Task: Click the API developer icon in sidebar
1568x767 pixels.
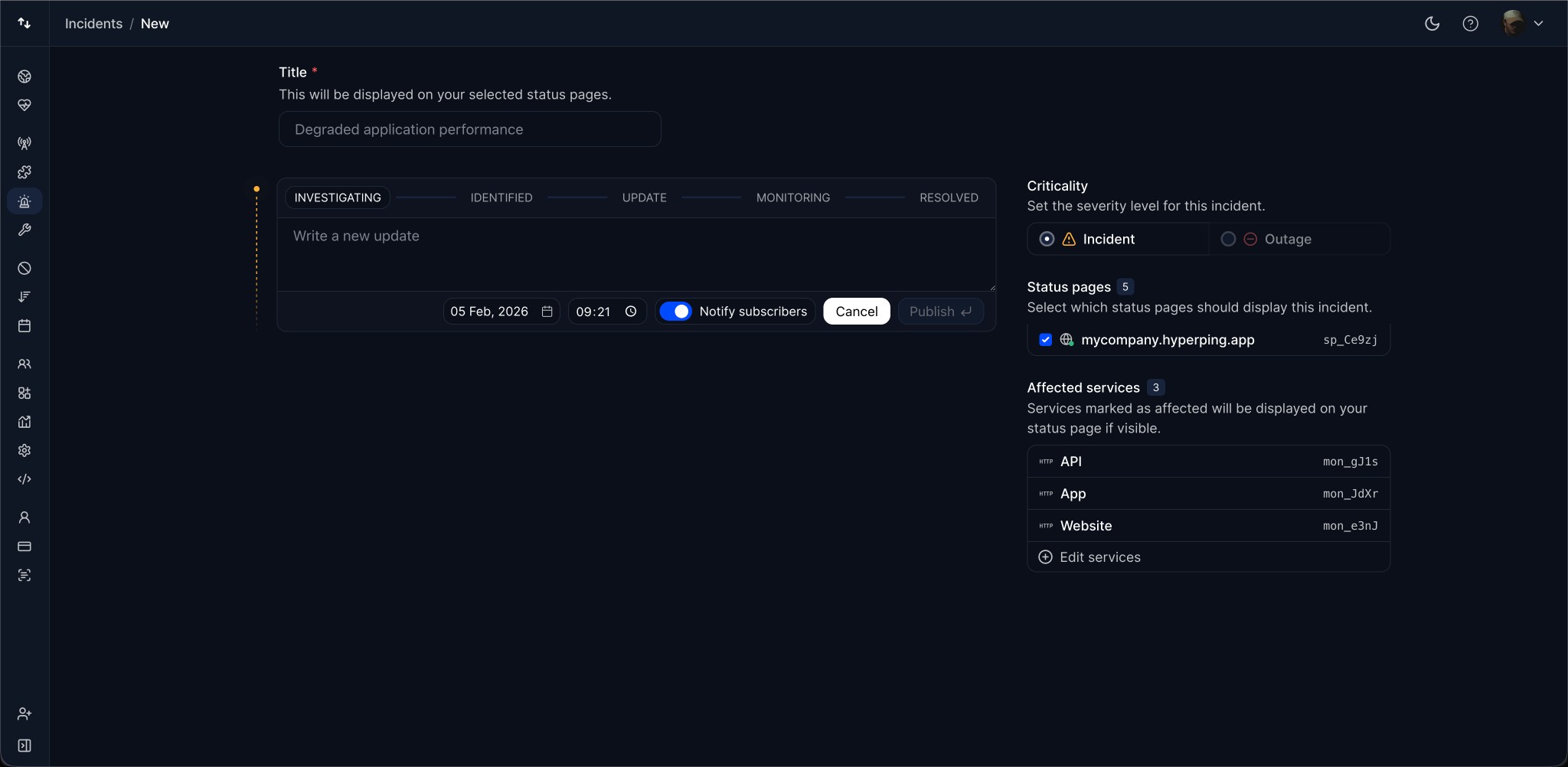Action: (24, 479)
